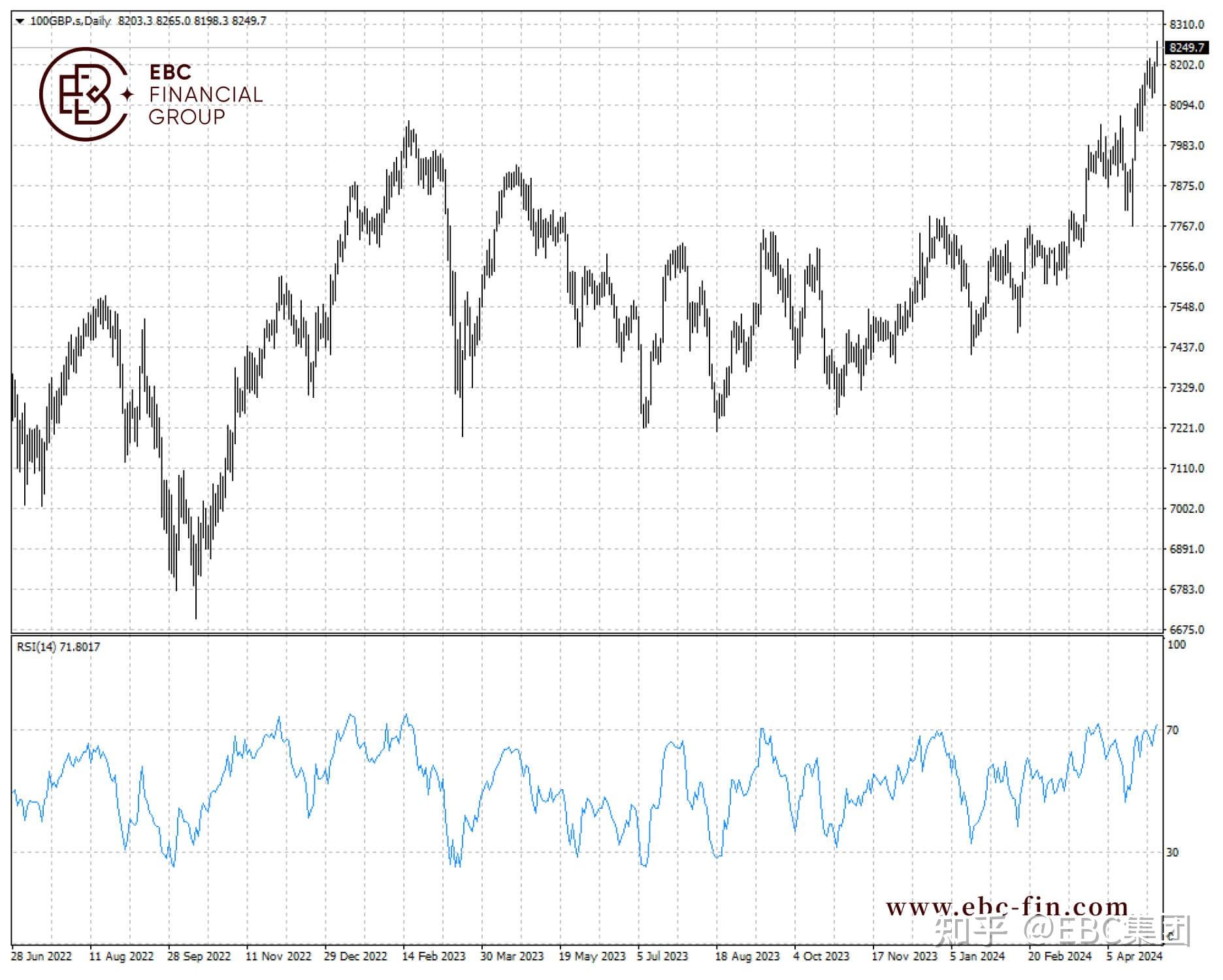1223x980 pixels.
Task: Click the 7767.0 price scale label
Action: click(1187, 226)
